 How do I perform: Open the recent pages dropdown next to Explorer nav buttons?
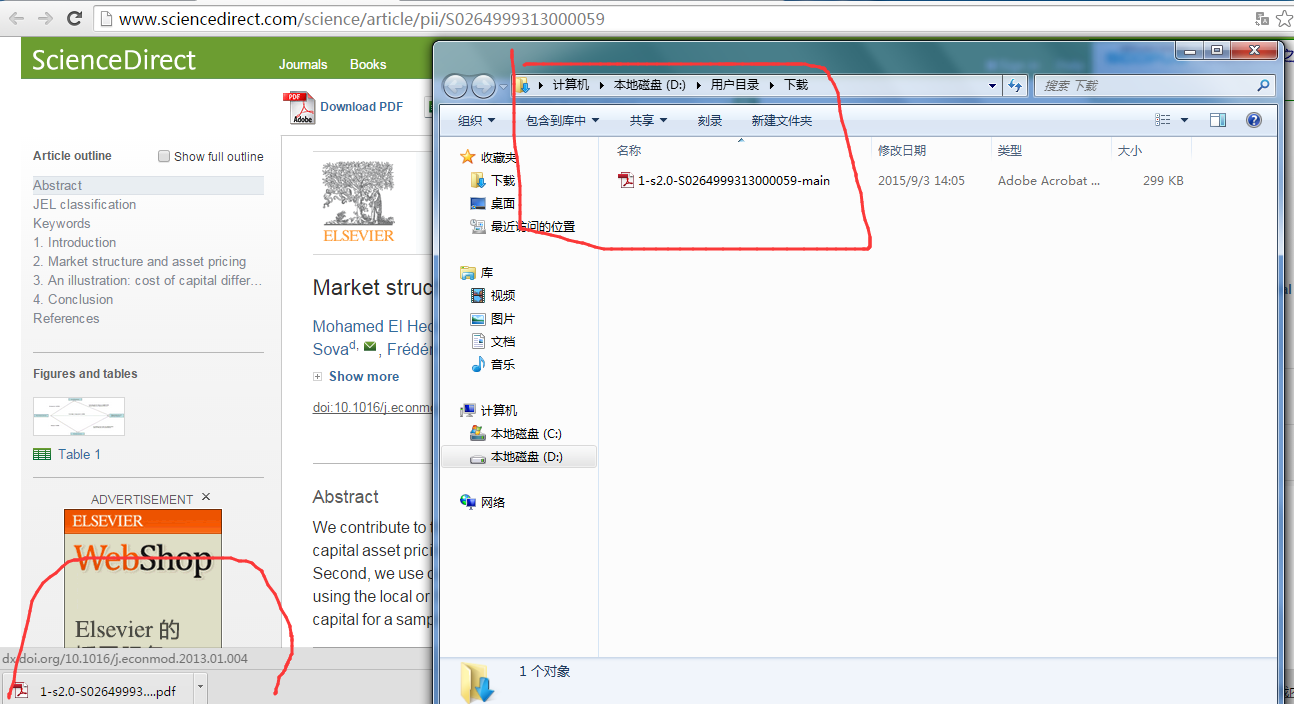coord(503,87)
